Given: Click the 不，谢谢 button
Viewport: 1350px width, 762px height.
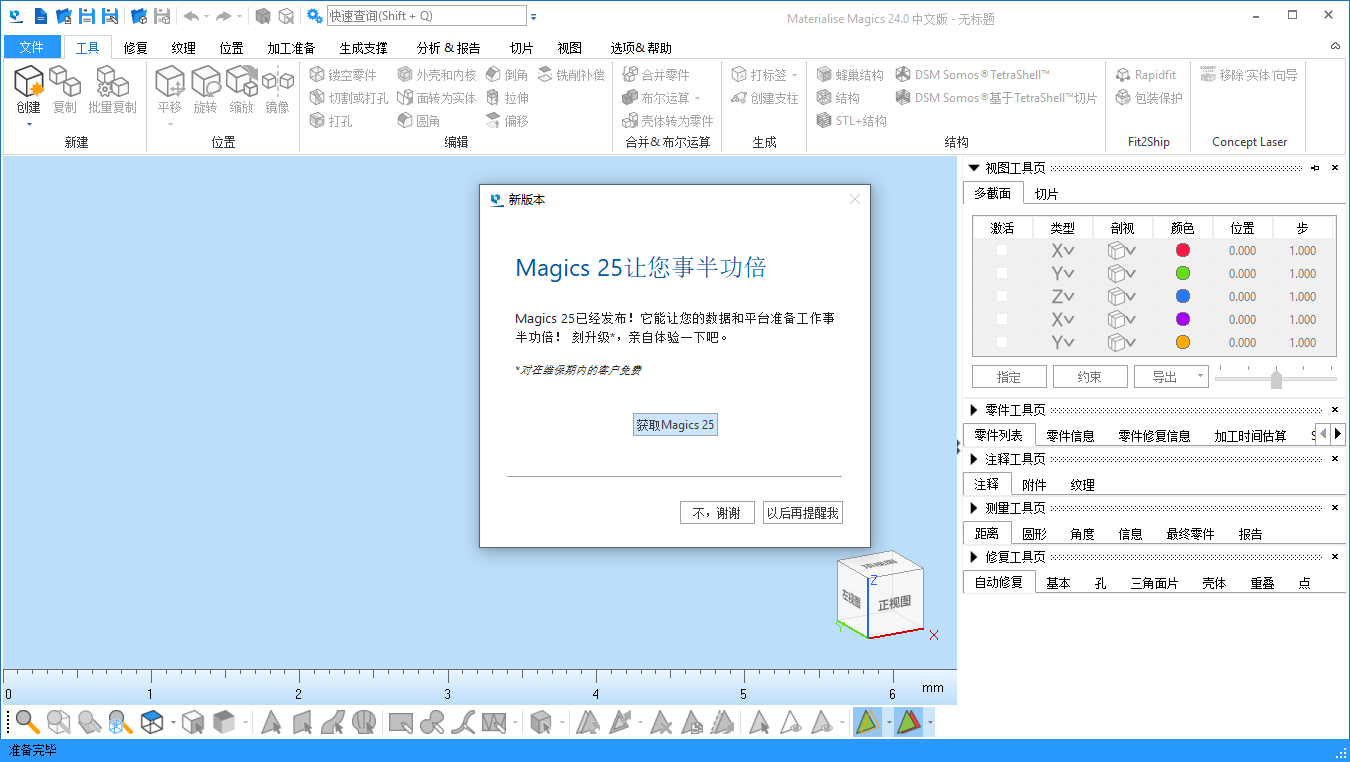Looking at the screenshot, I should point(716,513).
